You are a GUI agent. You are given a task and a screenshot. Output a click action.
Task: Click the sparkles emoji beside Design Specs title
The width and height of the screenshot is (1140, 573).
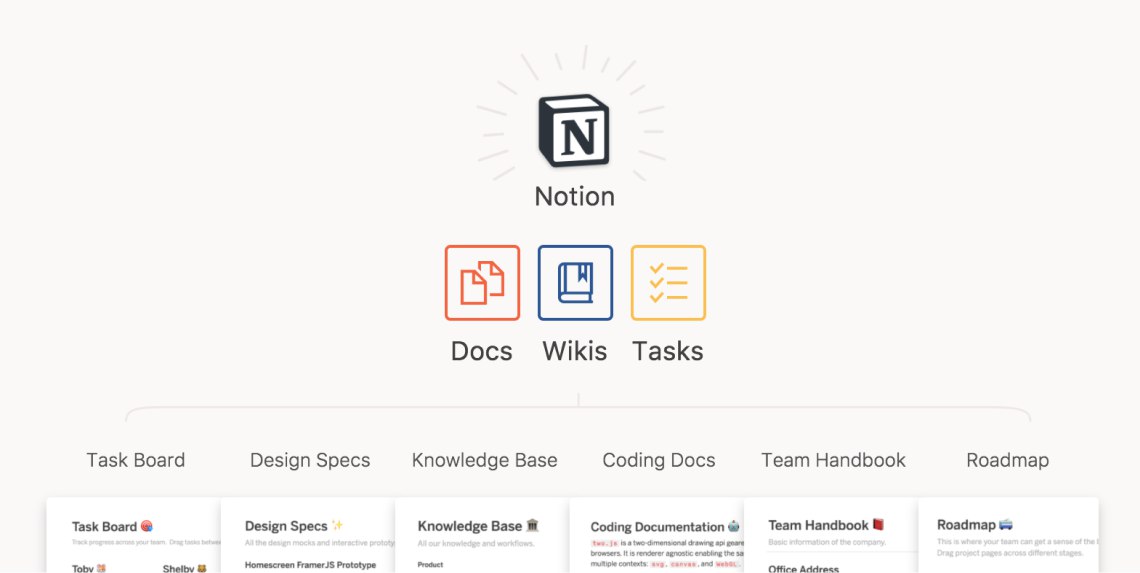point(337,525)
